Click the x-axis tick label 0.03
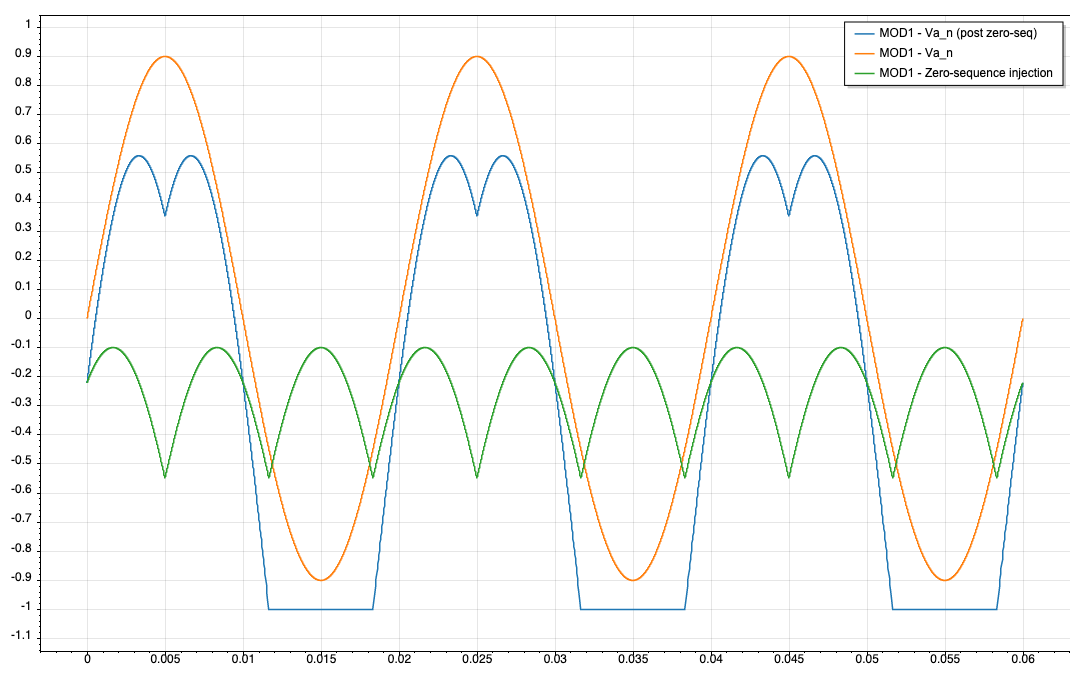This screenshot has height=677, width=1070. 555,660
